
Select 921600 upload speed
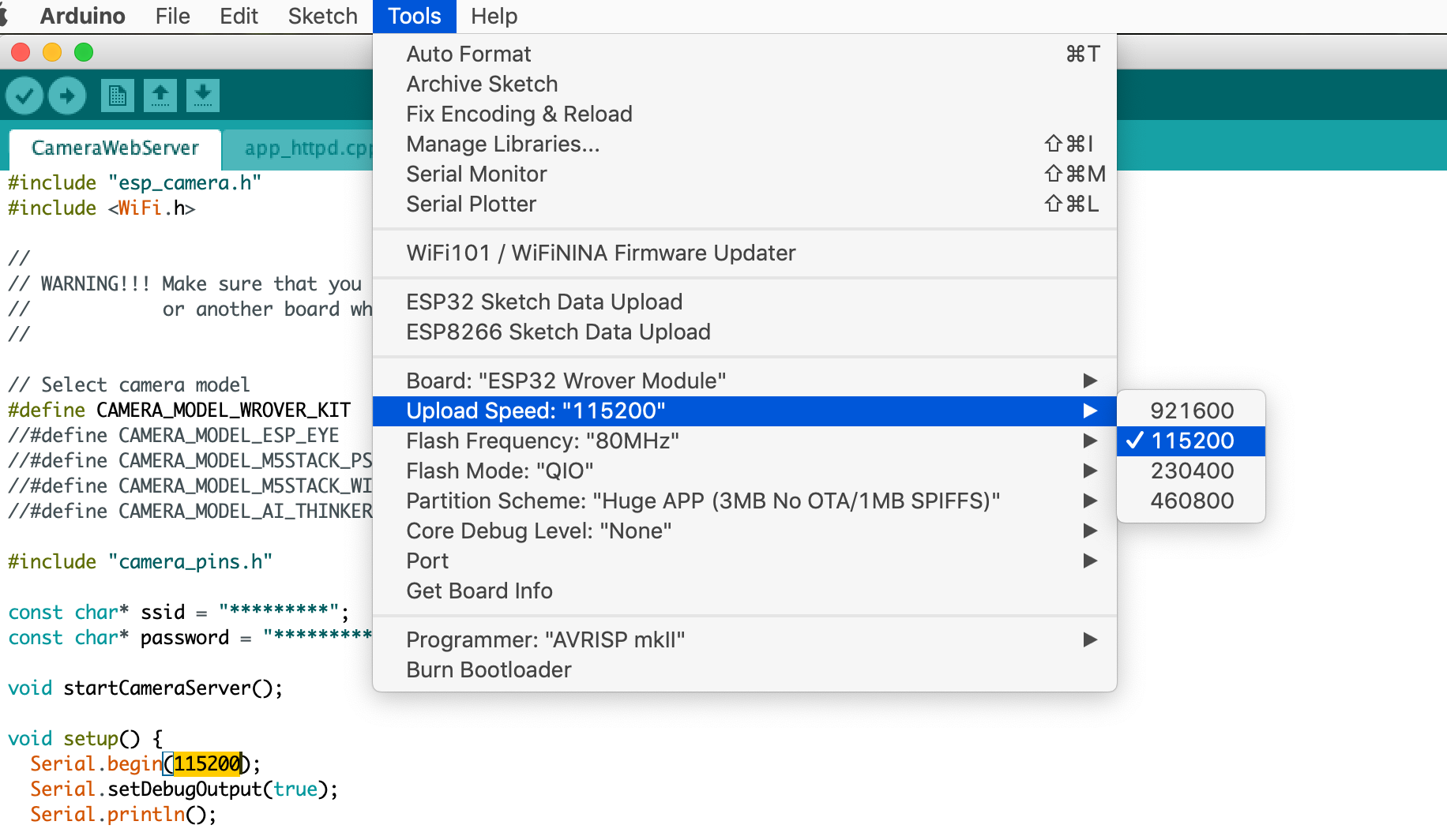click(x=1191, y=411)
